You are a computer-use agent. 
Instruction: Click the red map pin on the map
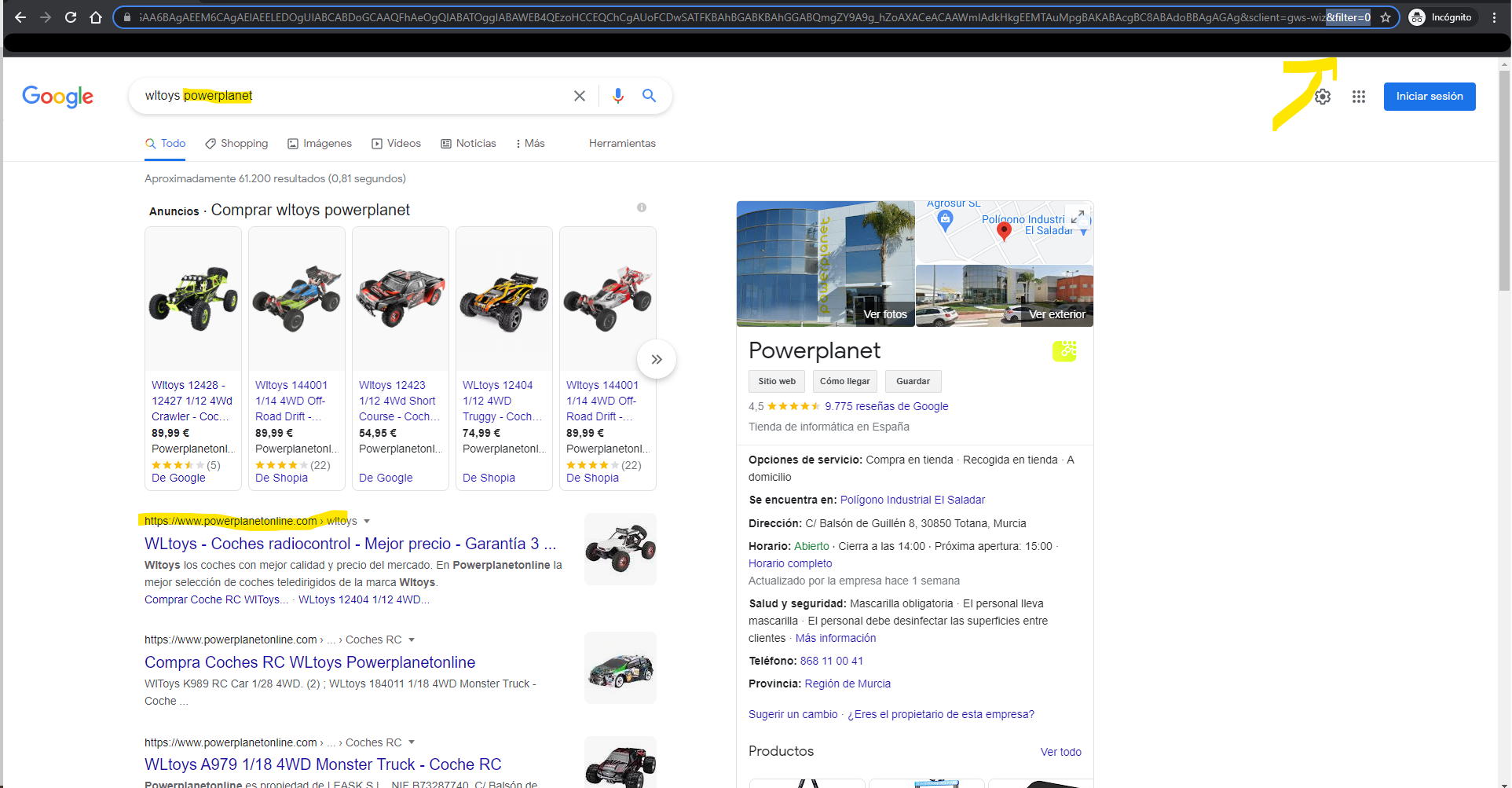point(1004,231)
